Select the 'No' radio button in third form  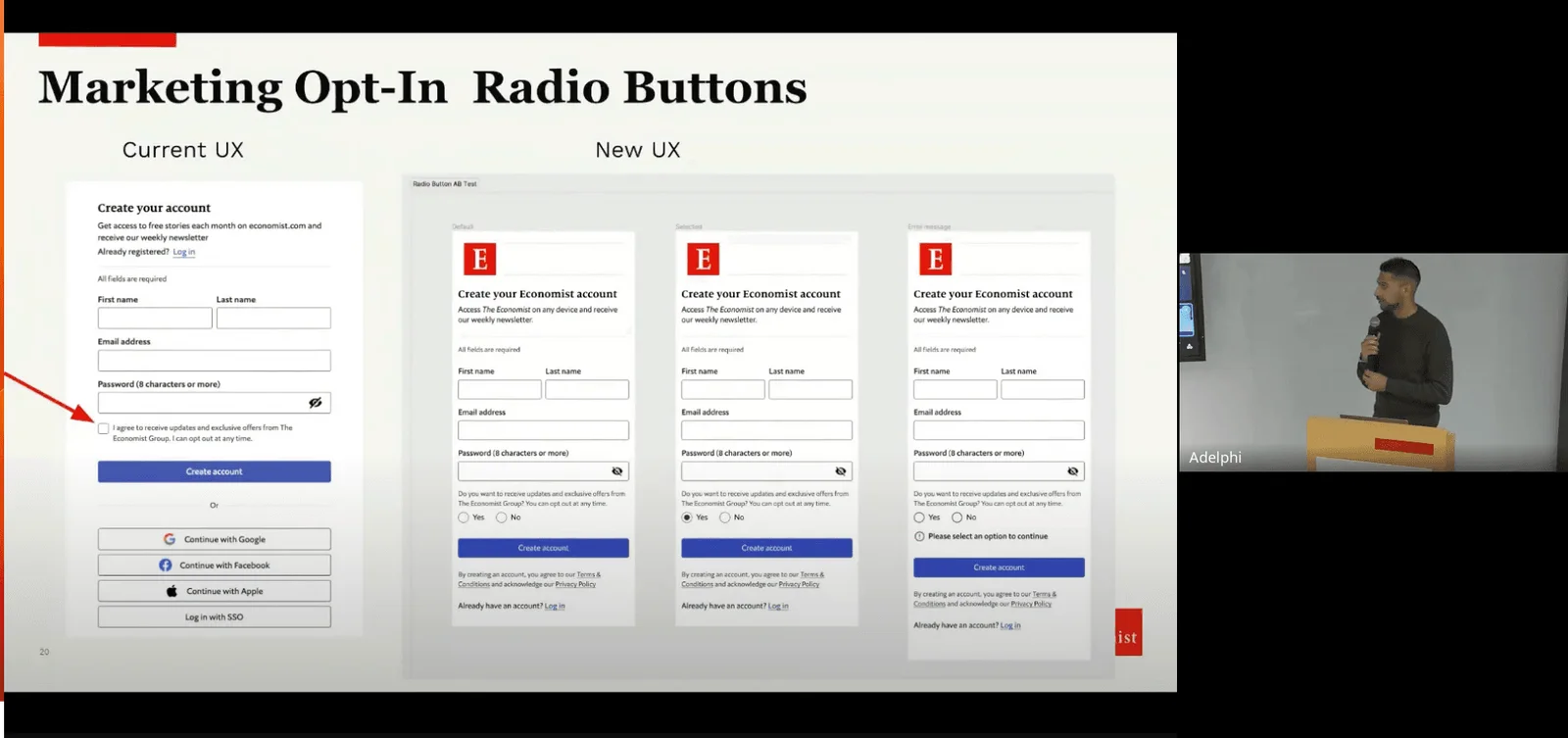(957, 517)
